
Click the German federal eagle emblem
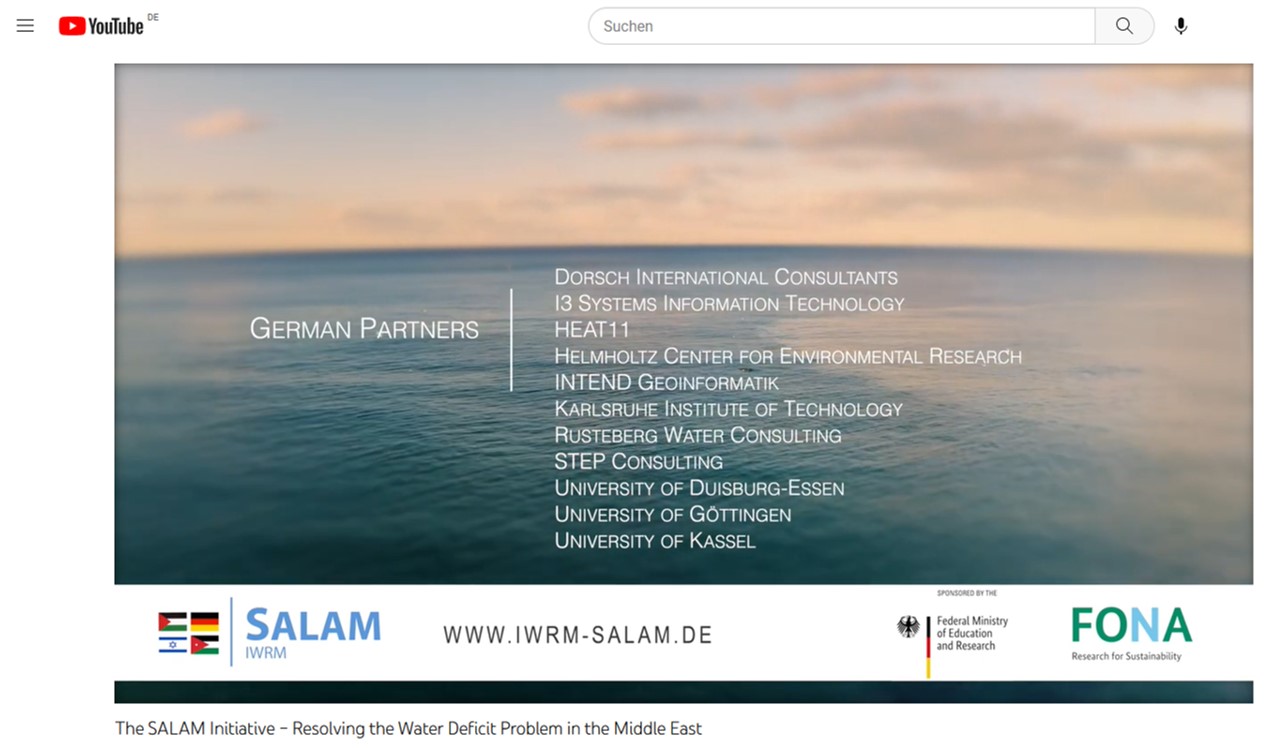click(x=908, y=627)
